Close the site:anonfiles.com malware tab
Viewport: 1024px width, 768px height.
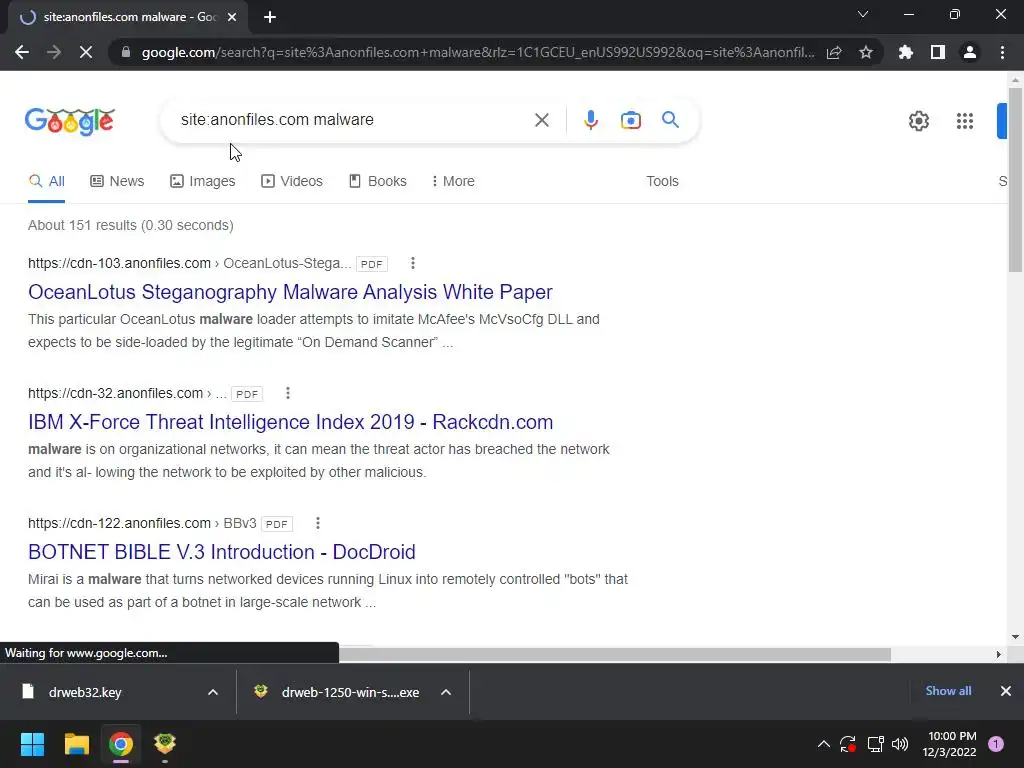pos(232,18)
